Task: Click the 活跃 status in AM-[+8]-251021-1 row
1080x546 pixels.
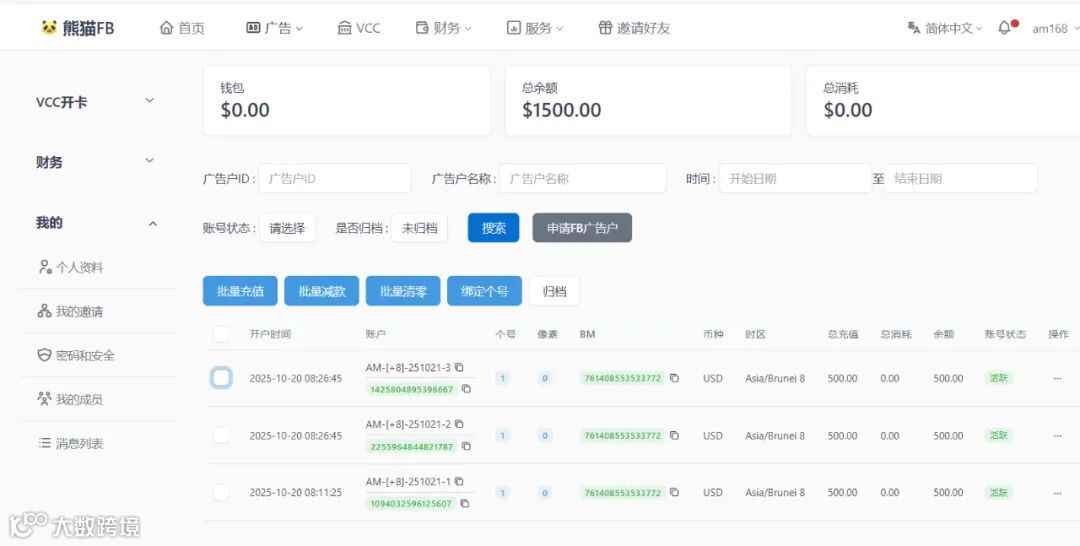Action: tap(999, 492)
